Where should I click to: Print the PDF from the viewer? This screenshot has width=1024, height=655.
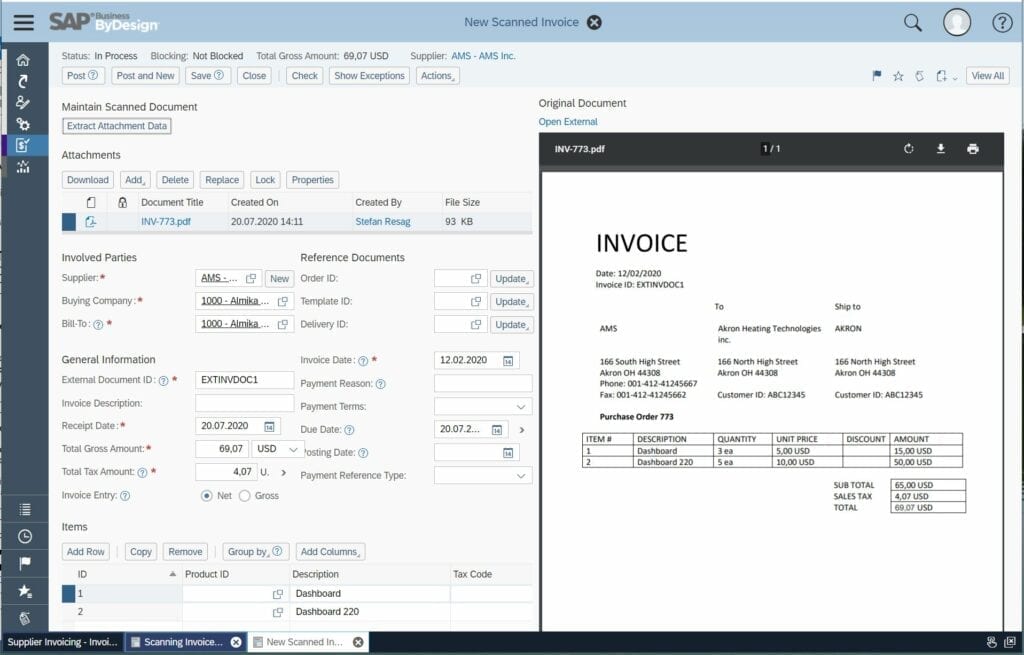pyautogui.click(x=972, y=149)
